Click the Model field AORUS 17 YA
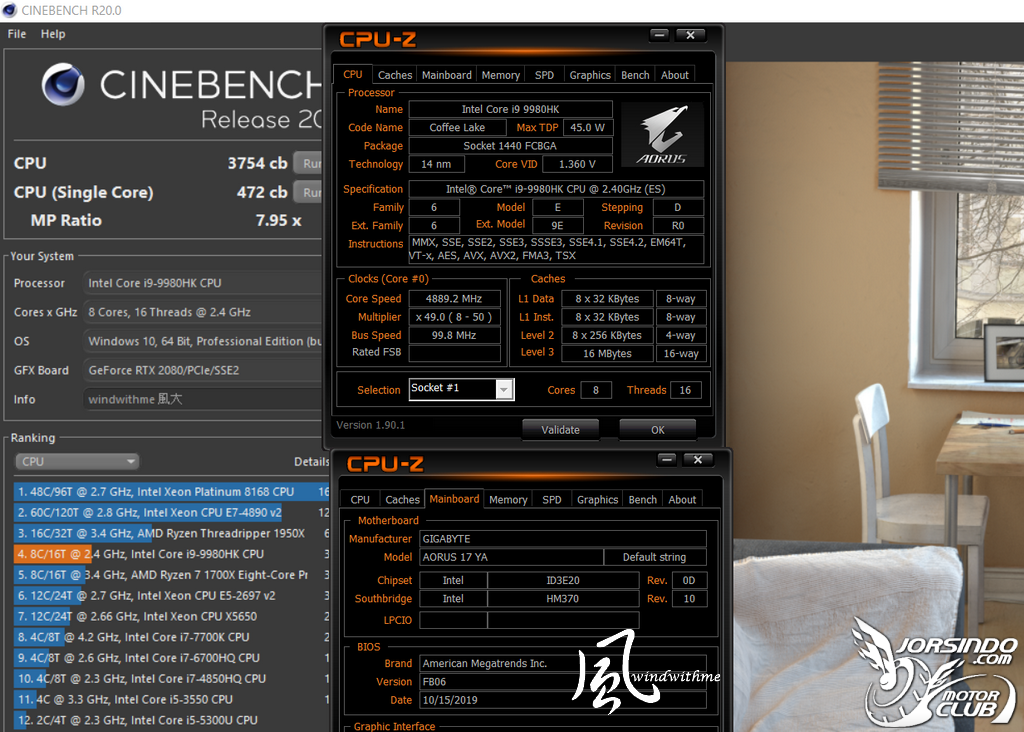 click(511, 557)
